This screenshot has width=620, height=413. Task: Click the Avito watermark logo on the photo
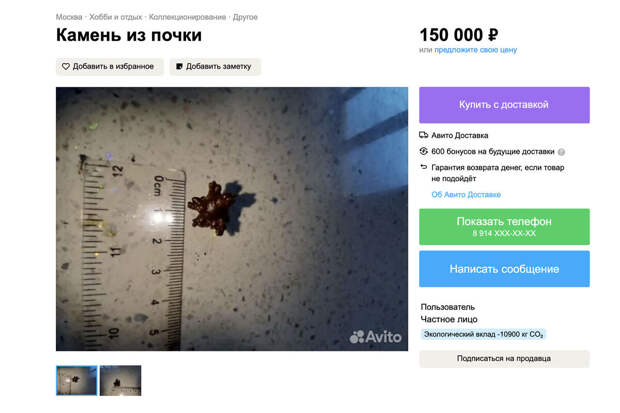click(x=375, y=337)
